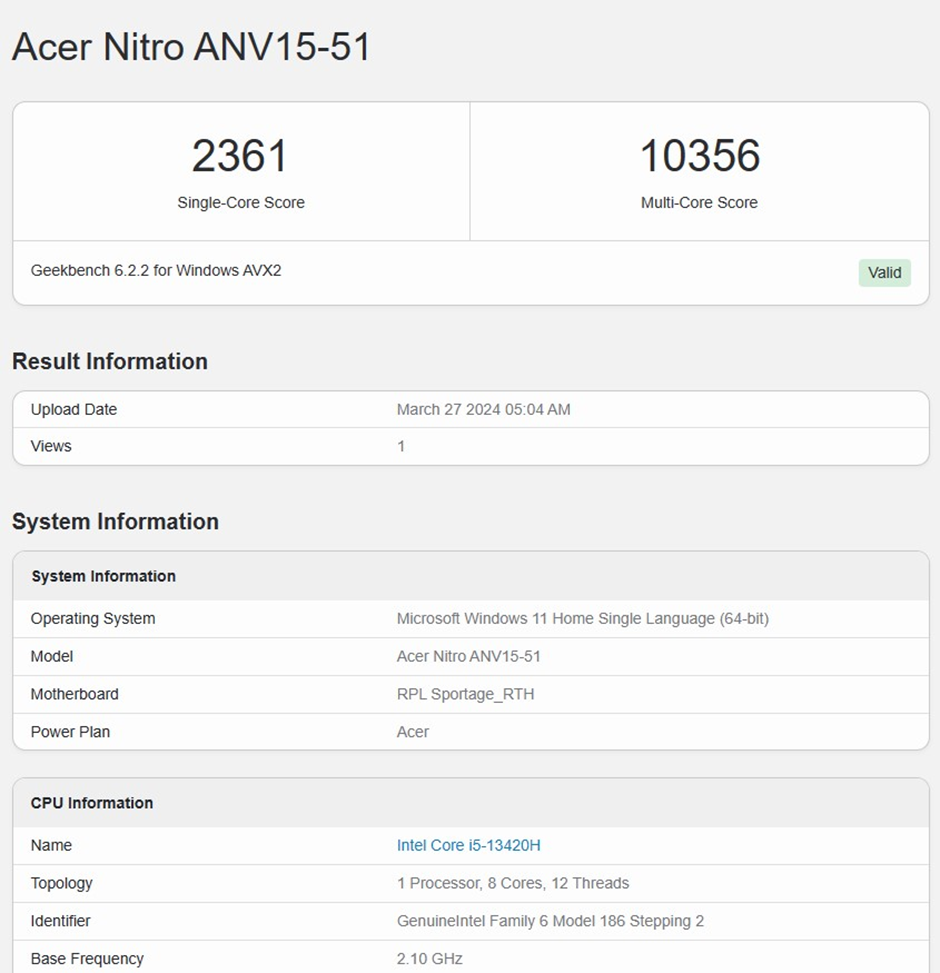940x973 pixels.
Task: Select the 2361 single-core score value
Action: 240,156
